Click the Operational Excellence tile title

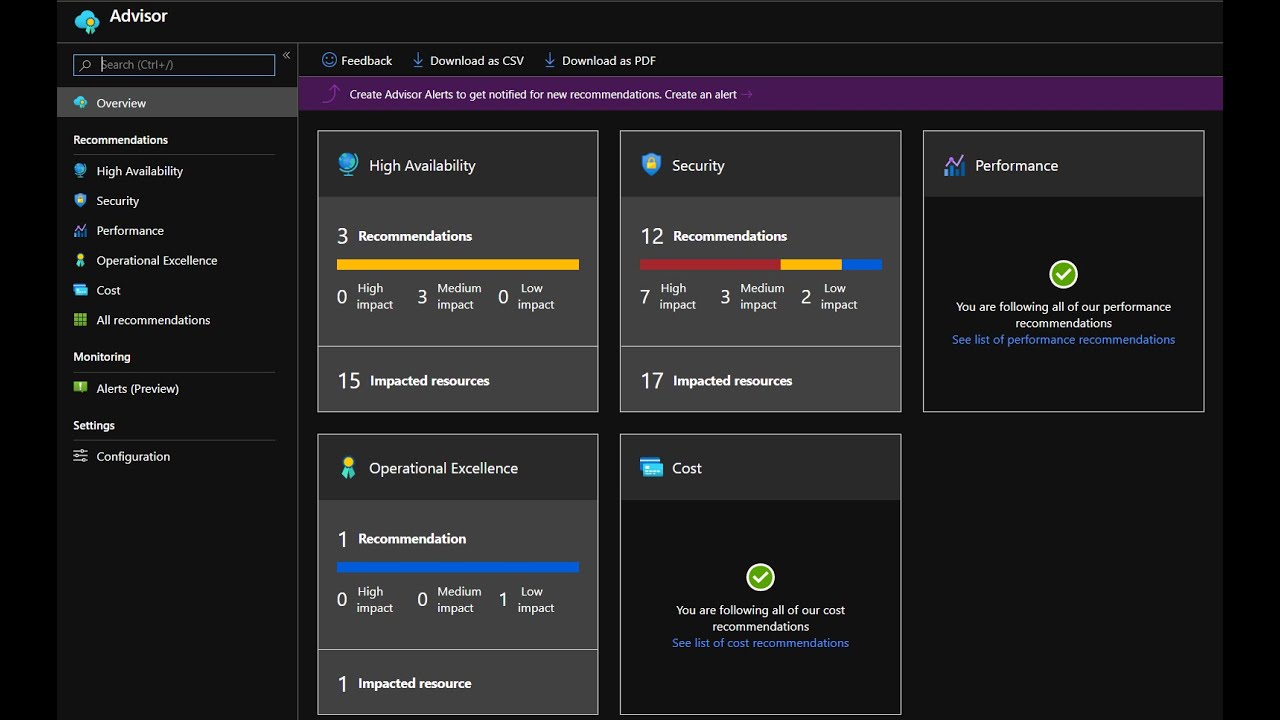[443, 468]
